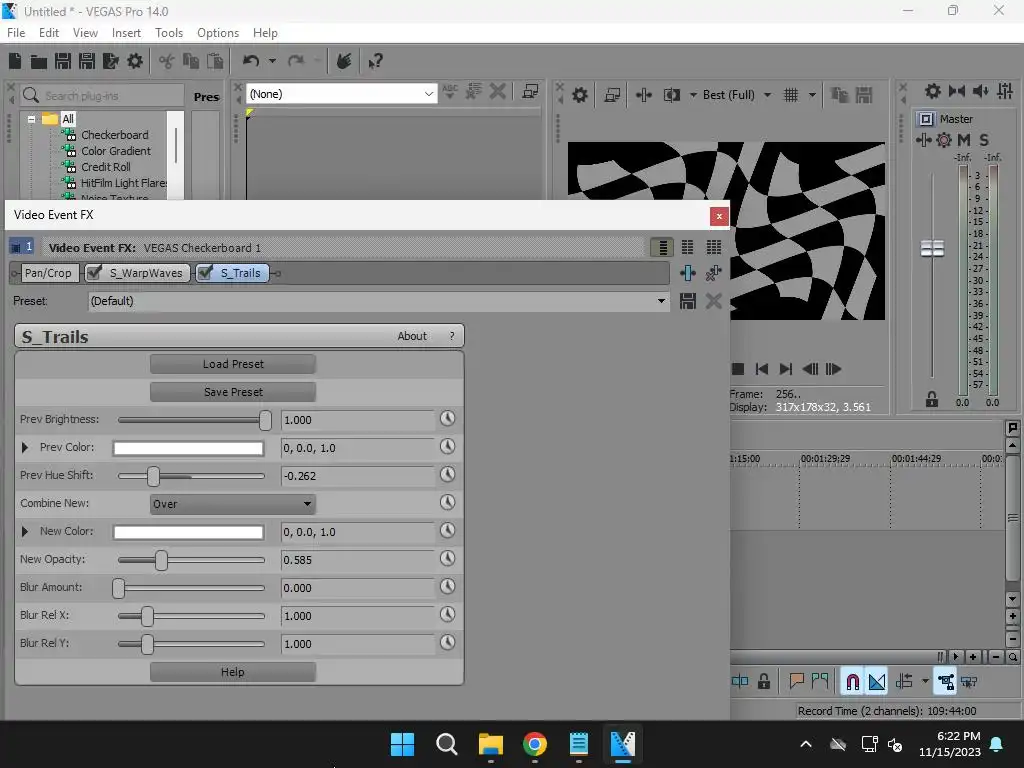Click the Load Preset button

(232, 364)
